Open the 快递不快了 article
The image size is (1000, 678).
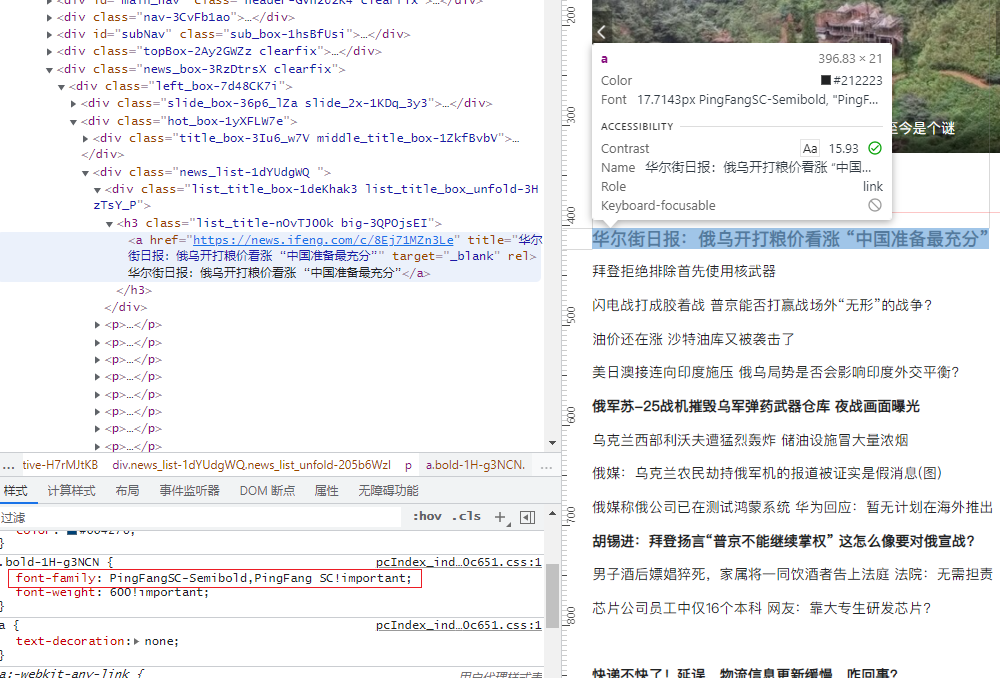click(745, 672)
